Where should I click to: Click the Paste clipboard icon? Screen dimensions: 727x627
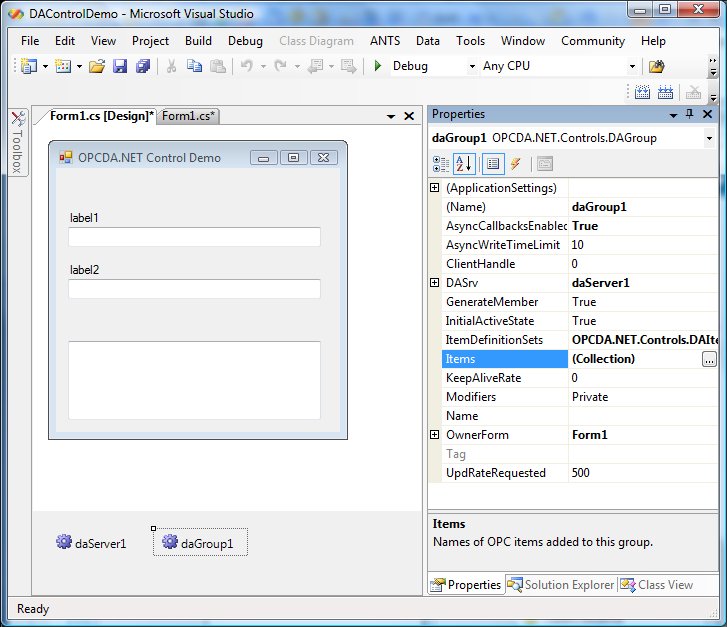[217, 66]
